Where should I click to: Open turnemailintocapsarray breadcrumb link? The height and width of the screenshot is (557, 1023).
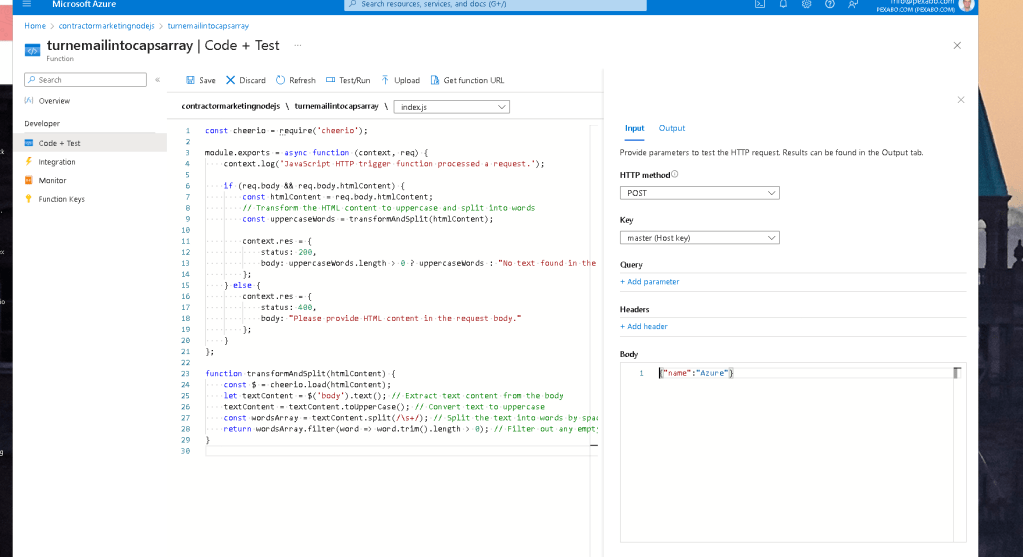(208, 26)
